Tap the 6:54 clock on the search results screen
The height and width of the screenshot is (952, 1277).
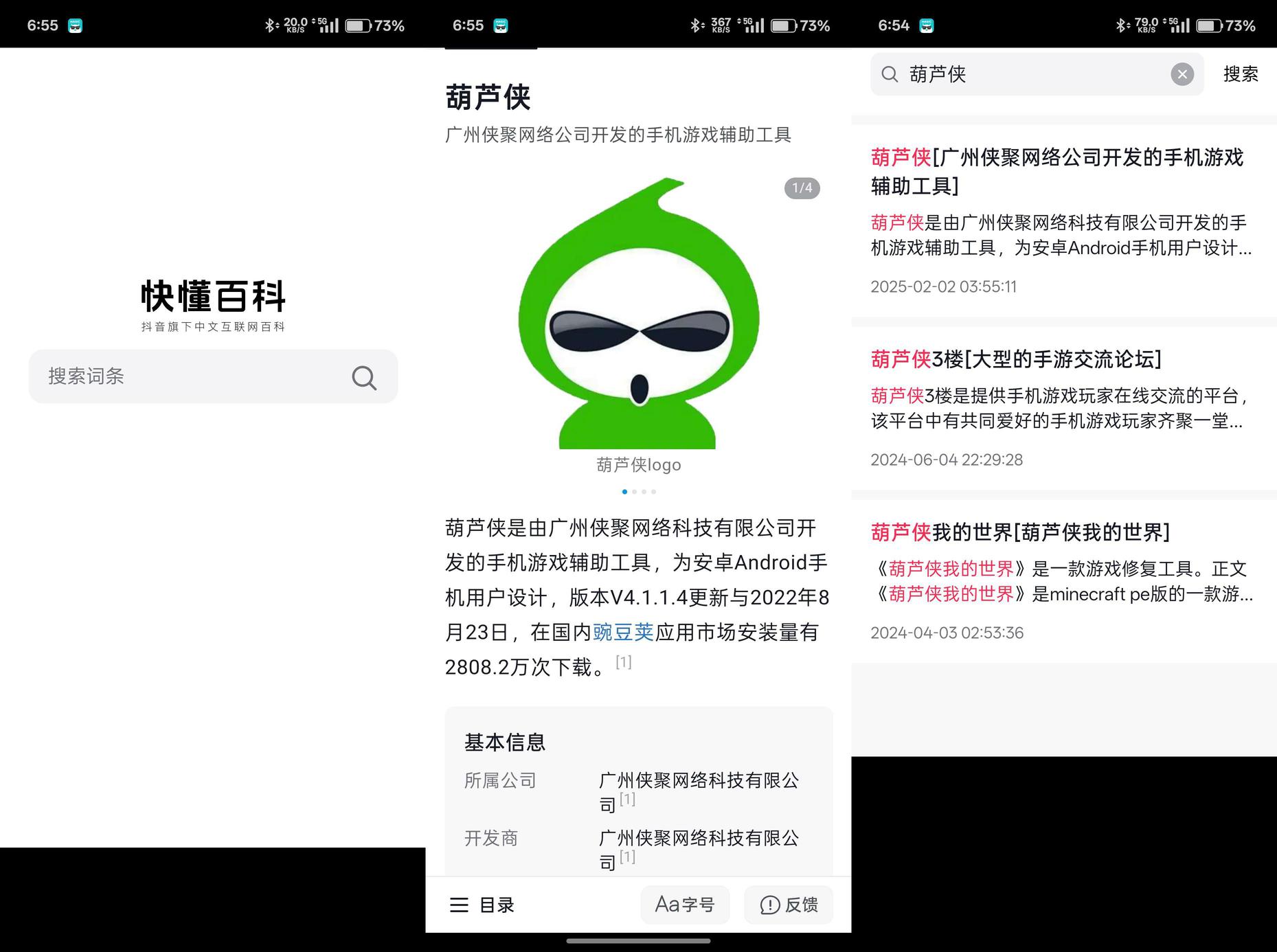click(894, 25)
